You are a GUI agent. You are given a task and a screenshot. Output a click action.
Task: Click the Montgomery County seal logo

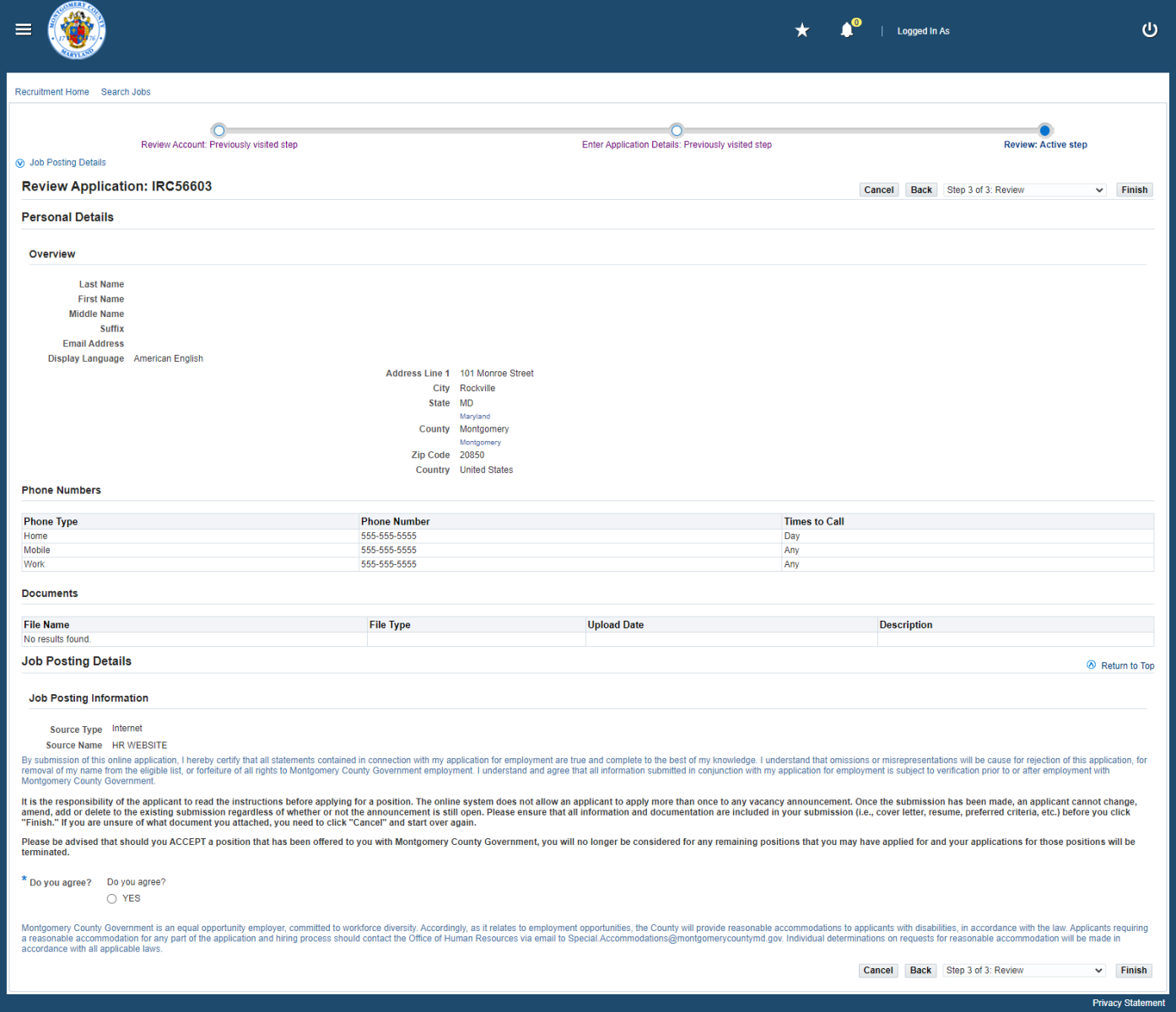click(77, 31)
